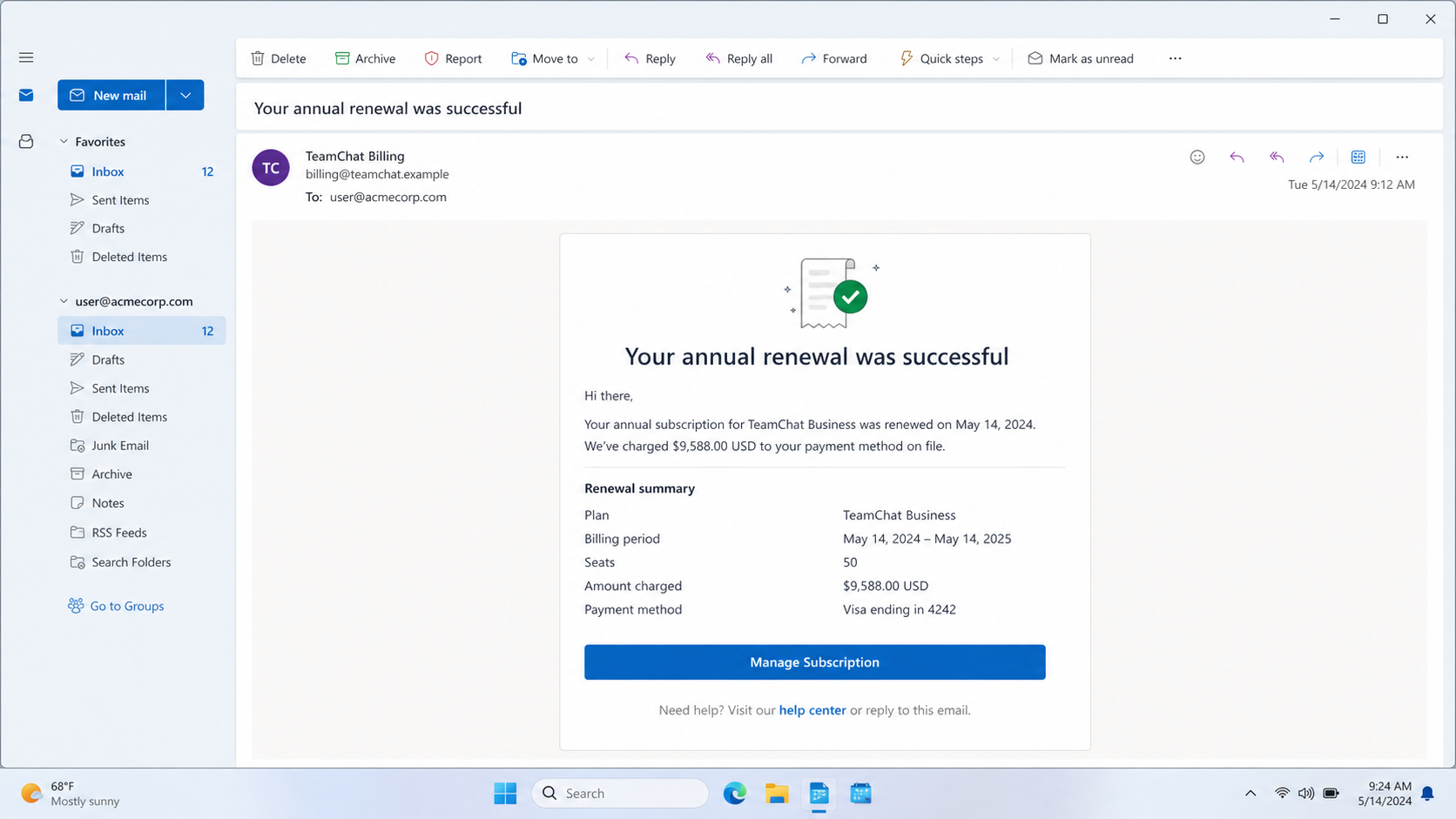This screenshot has width=1456, height=819.
Task: Show hidden system tray icons
Action: tap(1250, 793)
